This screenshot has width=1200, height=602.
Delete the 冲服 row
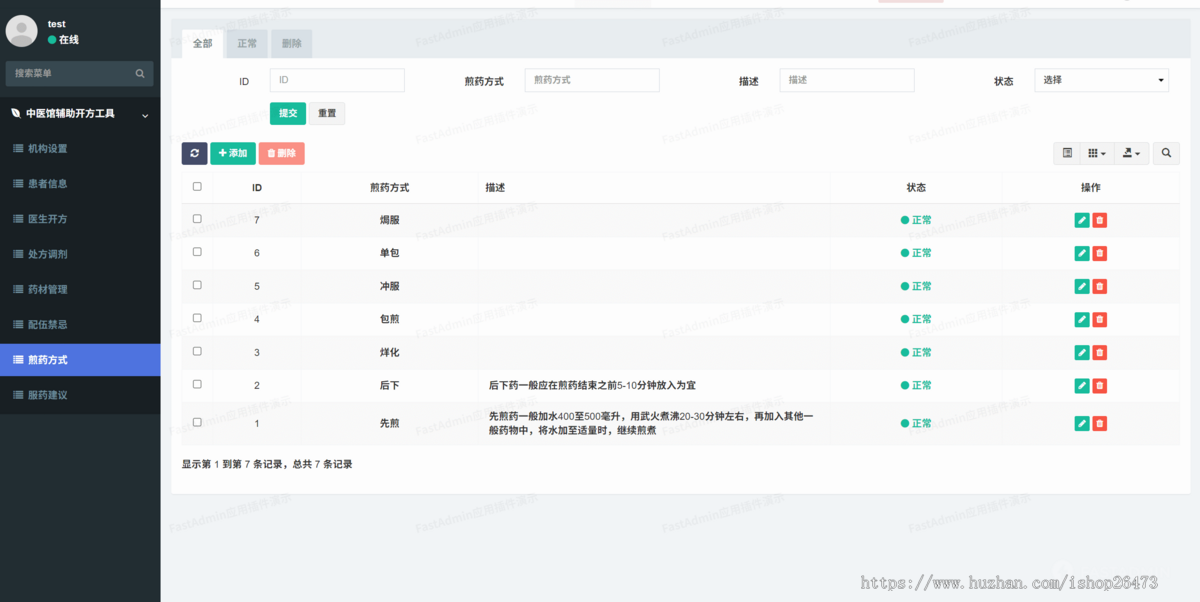pos(1100,286)
